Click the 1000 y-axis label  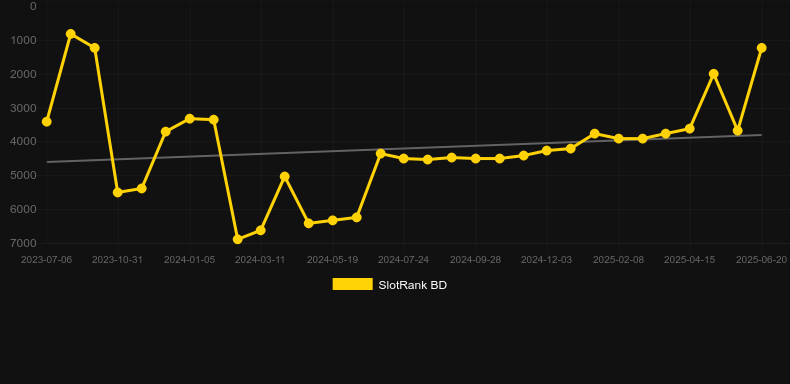[23, 40]
